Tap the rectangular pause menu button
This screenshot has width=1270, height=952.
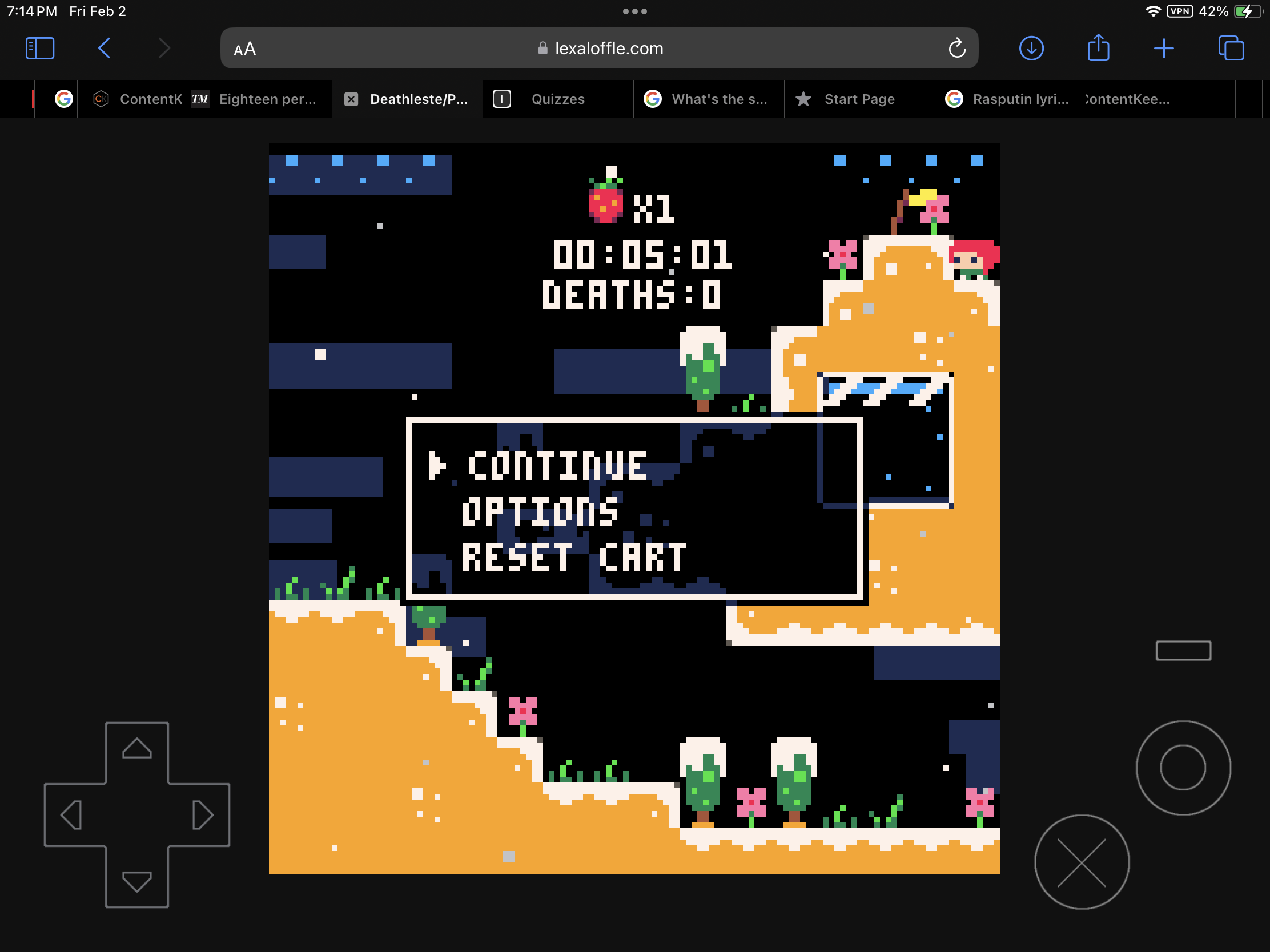pos(1183,651)
